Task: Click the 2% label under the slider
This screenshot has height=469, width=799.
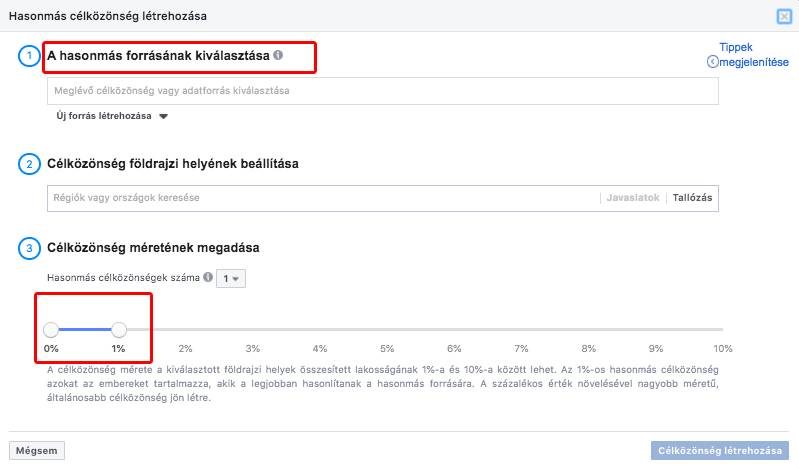Action: pyautogui.click(x=185, y=349)
